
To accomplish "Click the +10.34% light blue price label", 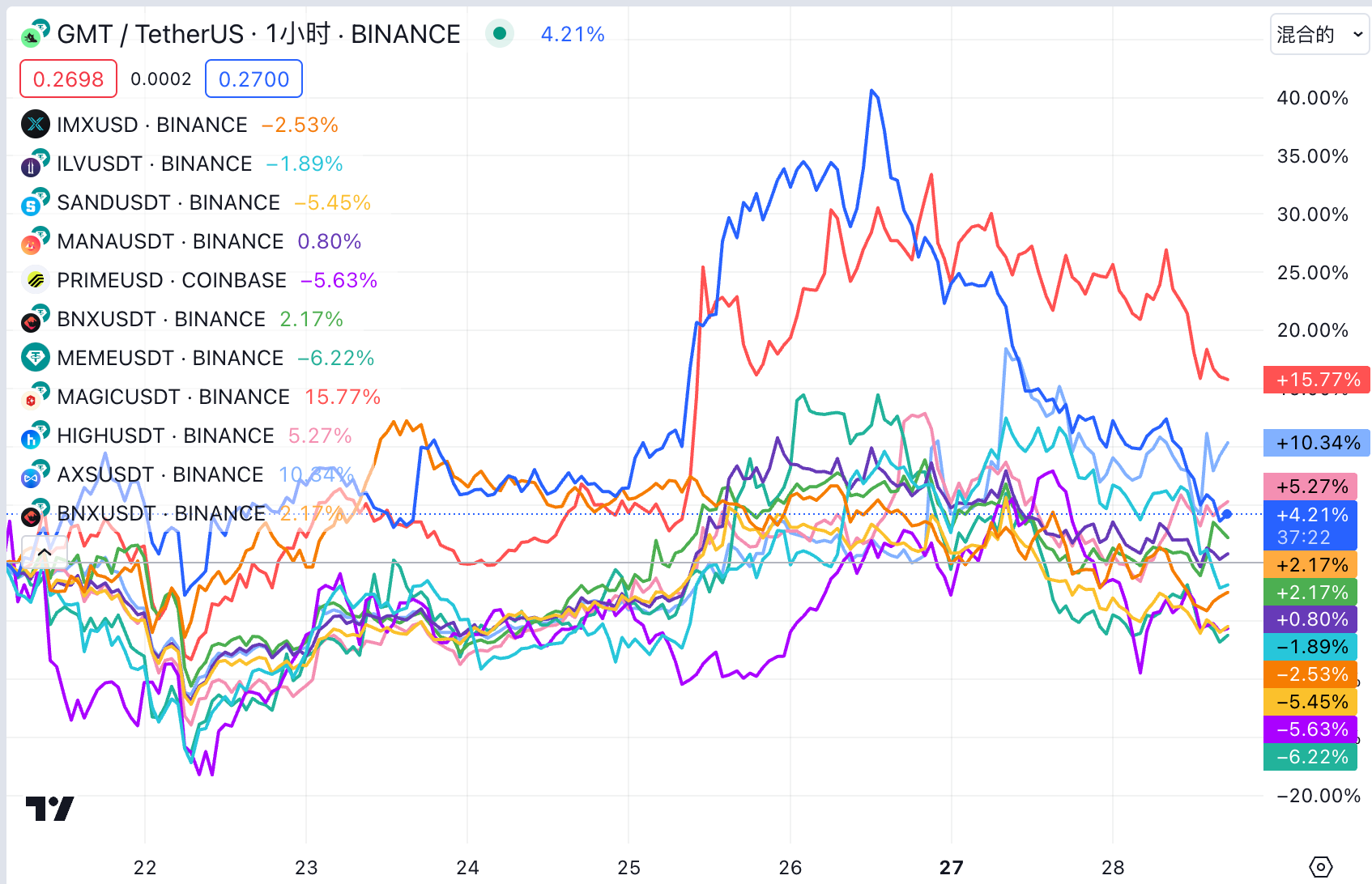I will click(1317, 443).
